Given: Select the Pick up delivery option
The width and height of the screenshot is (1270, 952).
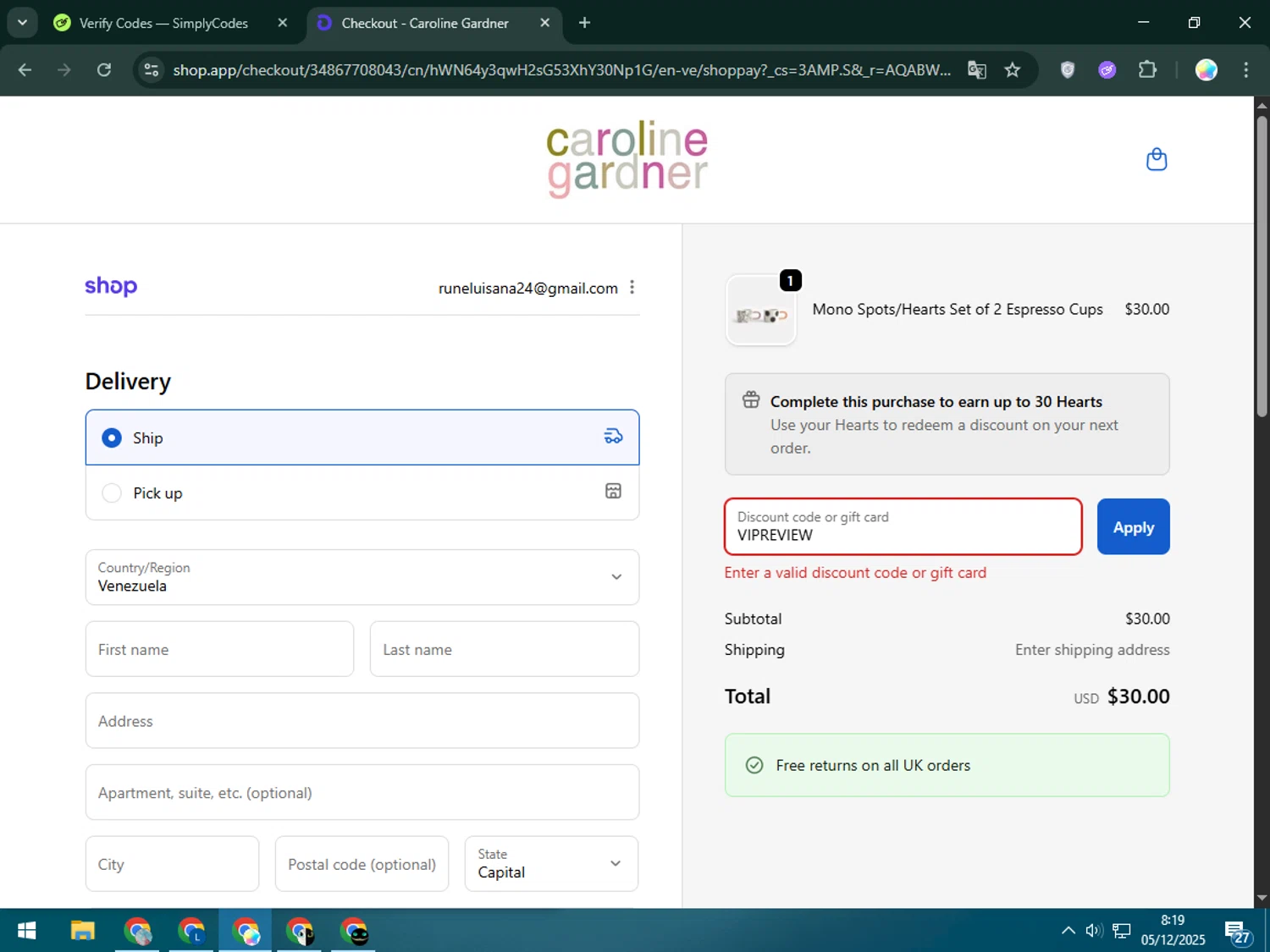Looking at the screenshot, I should 362,493.
